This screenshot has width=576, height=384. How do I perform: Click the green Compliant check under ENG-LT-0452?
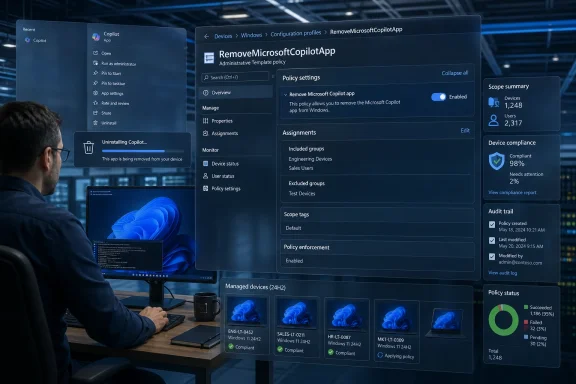(x=231, y=346)
